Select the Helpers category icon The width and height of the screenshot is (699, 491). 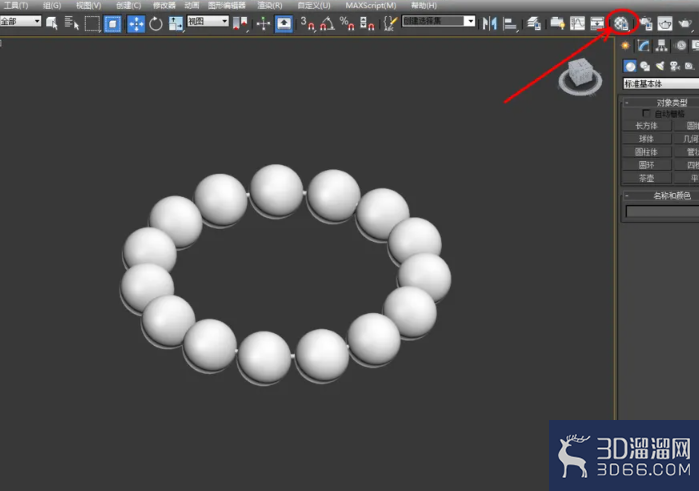pos(689,66)
